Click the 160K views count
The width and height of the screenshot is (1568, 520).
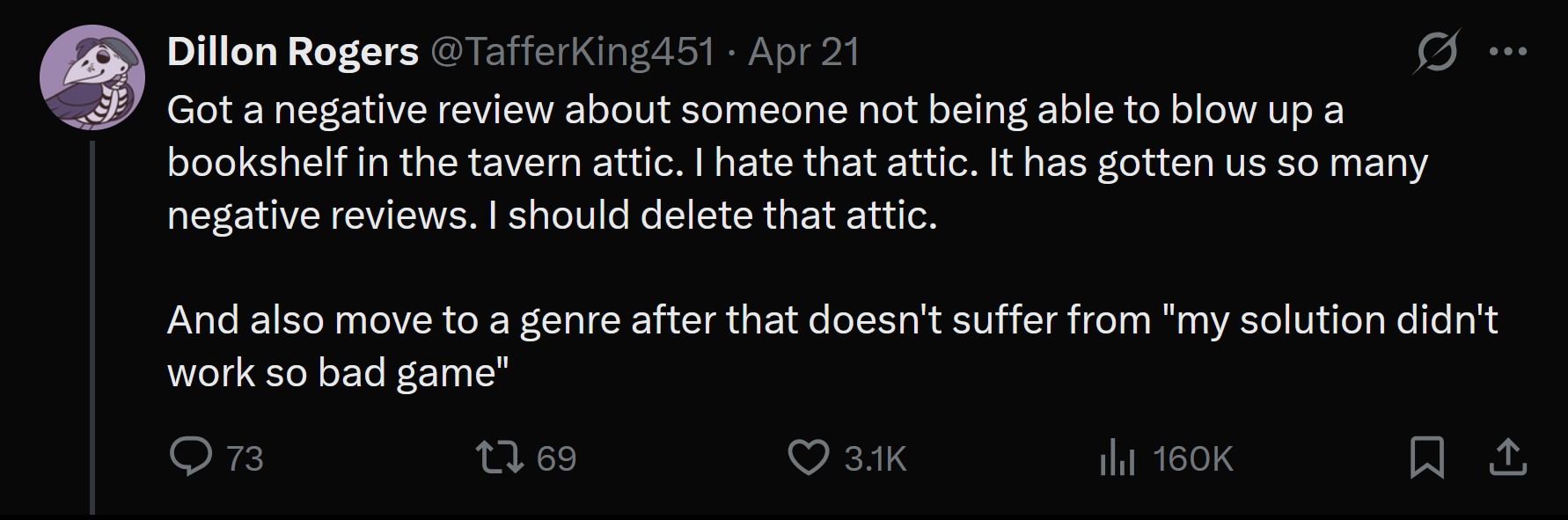coord(1192,458)
